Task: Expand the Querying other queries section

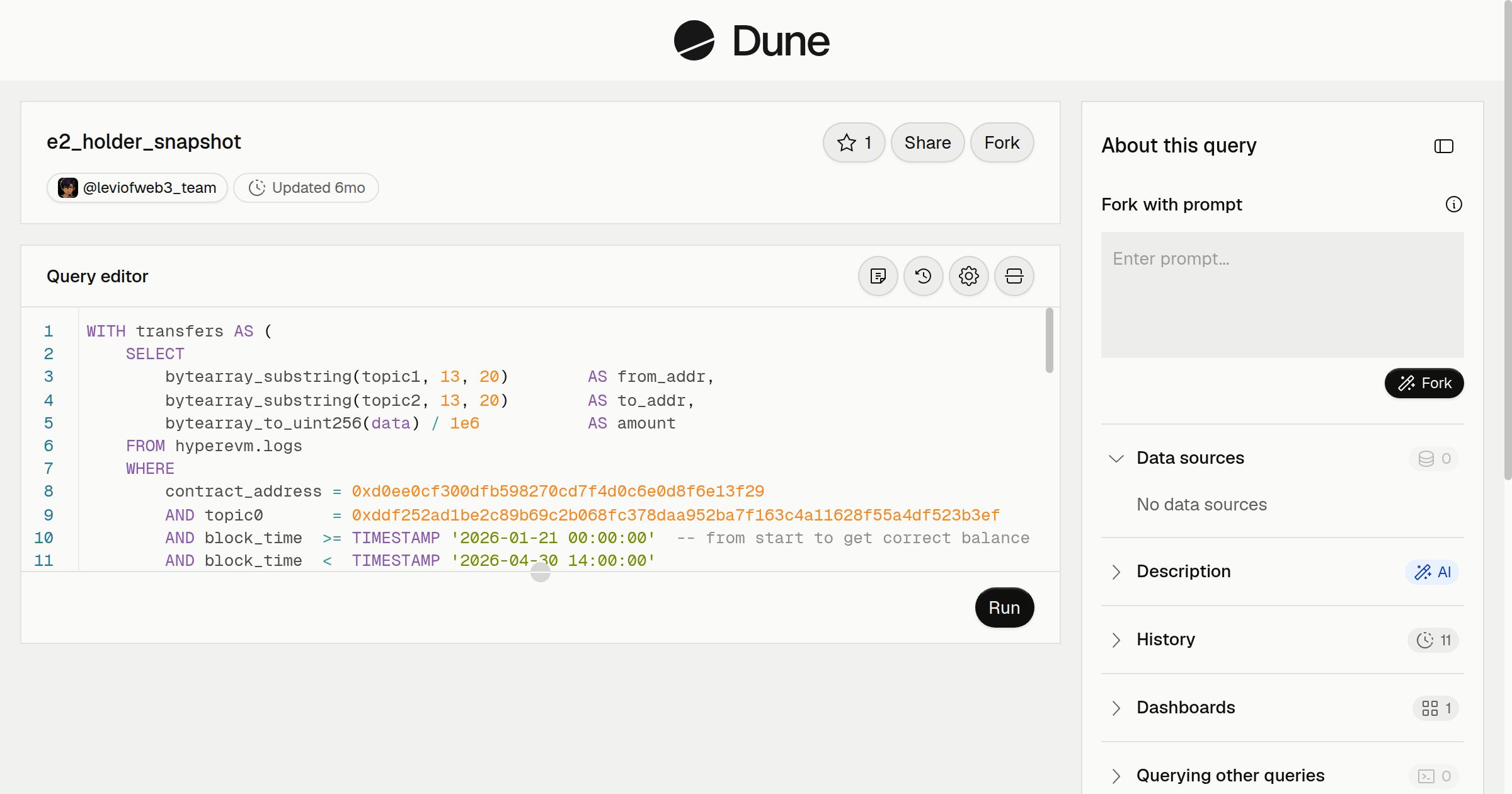Action: (x=1116, y=776)
